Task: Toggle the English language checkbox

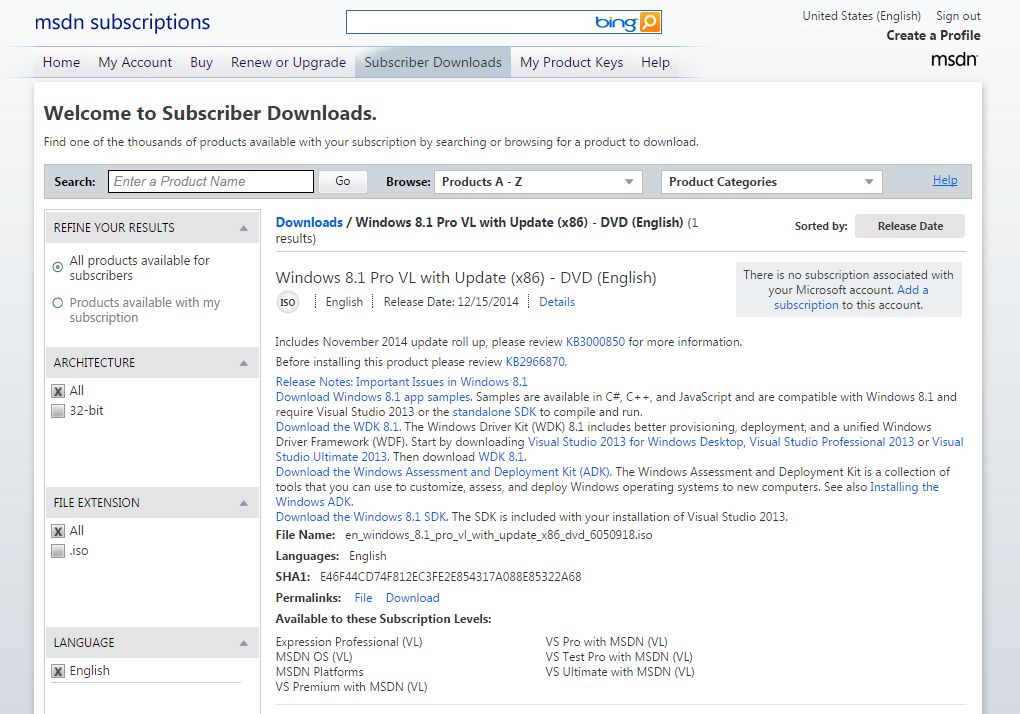Action: [x=58, y=671]
